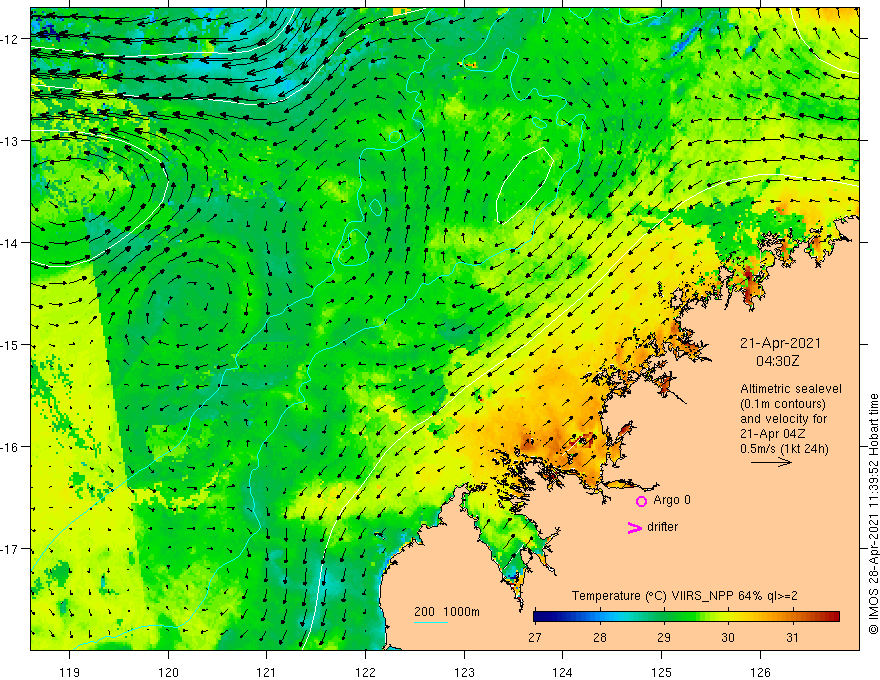Click the magenta Argo 0 circle marker
This screenshot has height=680, width=880.
click(x=641, y=501)
